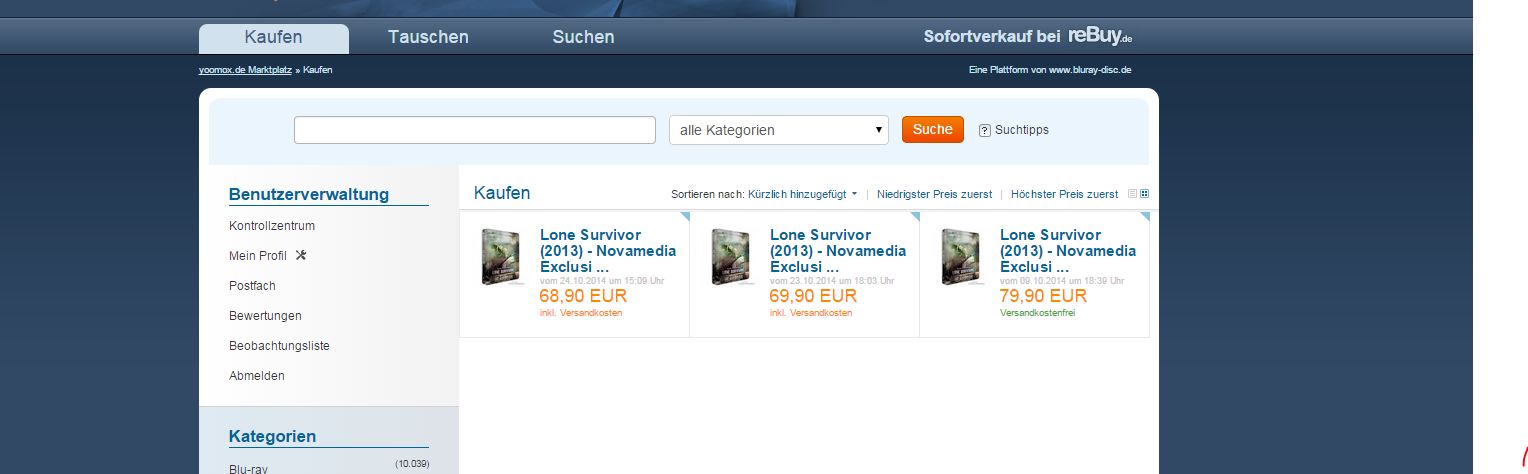Switch to grid view icon
This screenshot has height=474, width=1528.
[x=1145, y=194]
